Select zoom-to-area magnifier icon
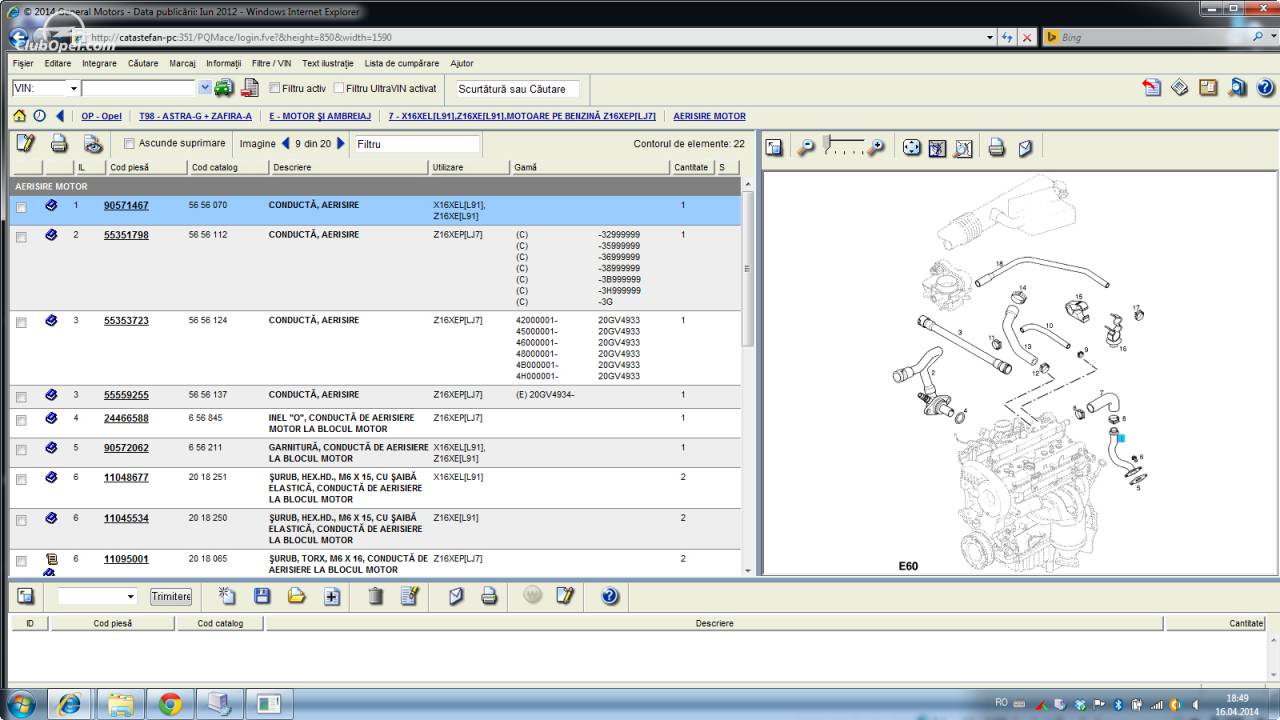The height and width of the screenshot is (720, 1280). pos(962,148)
